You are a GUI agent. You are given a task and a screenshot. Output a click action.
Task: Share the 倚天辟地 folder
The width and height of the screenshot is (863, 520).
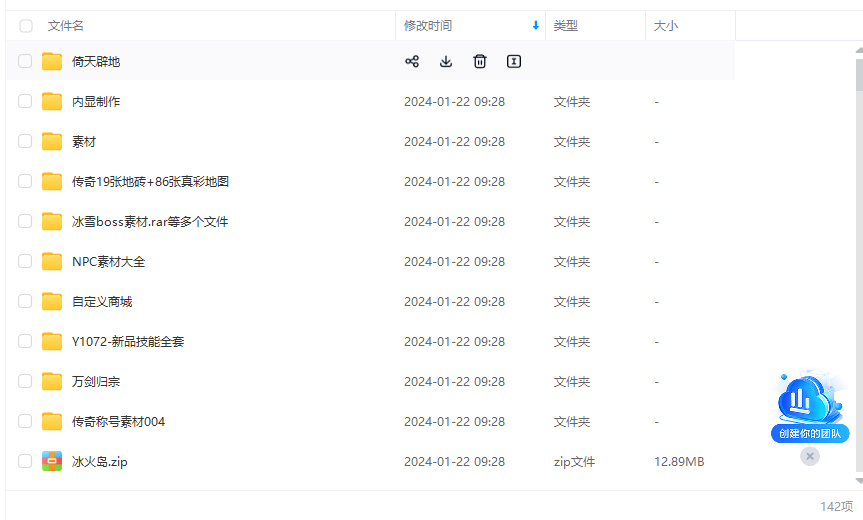[x=411, y=62]
